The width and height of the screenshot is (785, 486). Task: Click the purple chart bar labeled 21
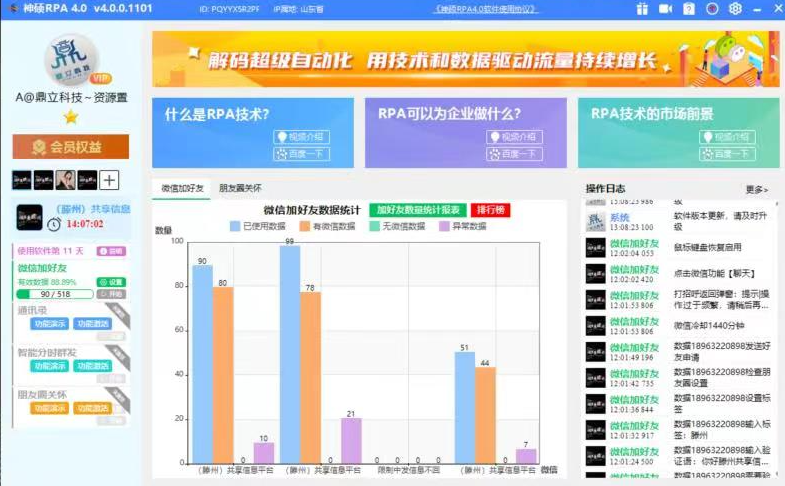tap(351, 440)
